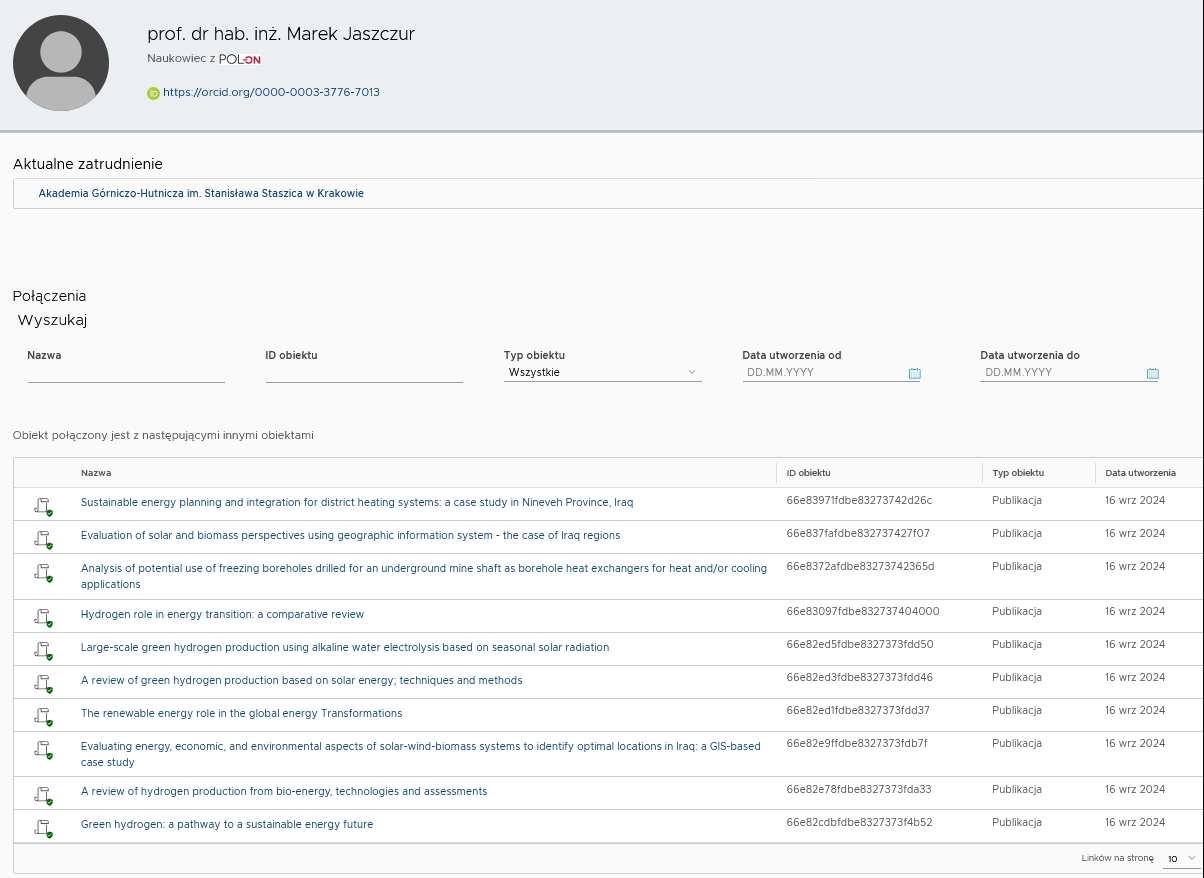Expand the Typ obiektu dropdown
The image size is (1204, 878).
pos(602,372)
